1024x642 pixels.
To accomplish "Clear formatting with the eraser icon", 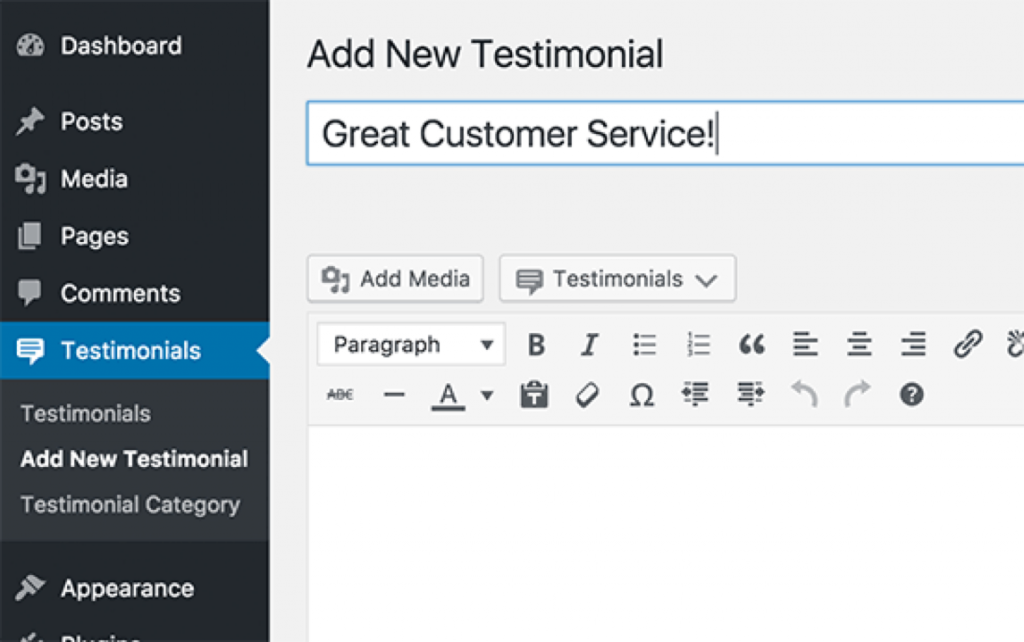I will [587, 394].
